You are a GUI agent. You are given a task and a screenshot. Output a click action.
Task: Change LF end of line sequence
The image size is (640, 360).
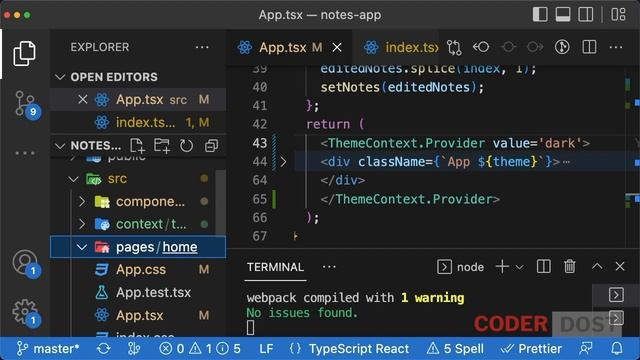coord(266,349)
